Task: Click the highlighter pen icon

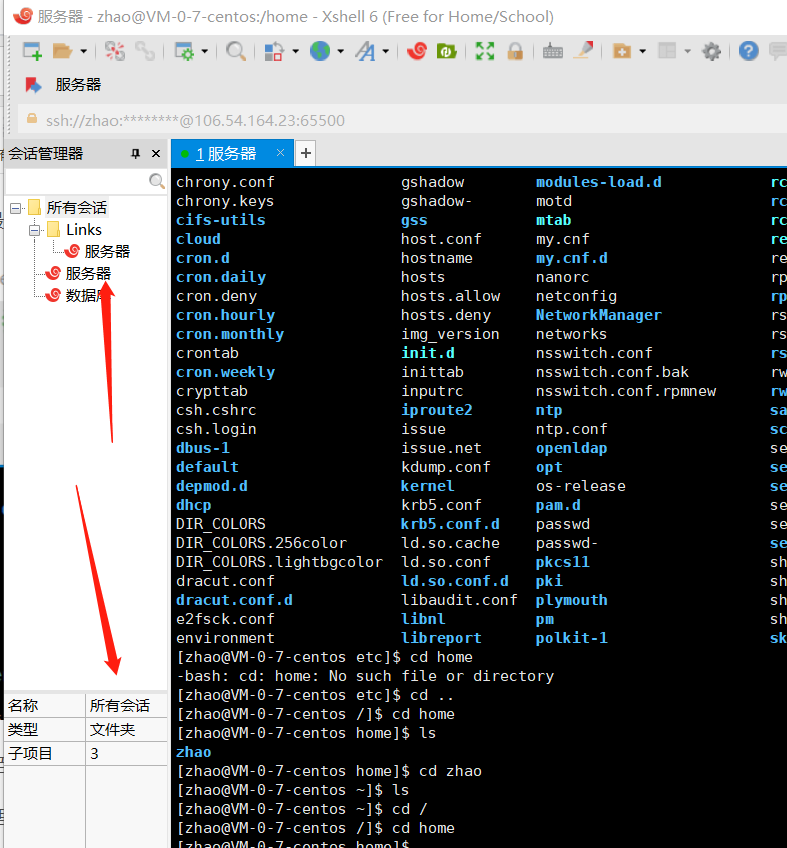Action: pos(584,51)
